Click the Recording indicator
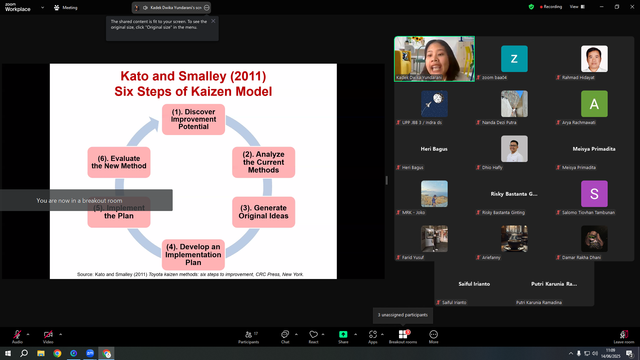Screen dimensions: 640x360 click(x=551, y=7)
